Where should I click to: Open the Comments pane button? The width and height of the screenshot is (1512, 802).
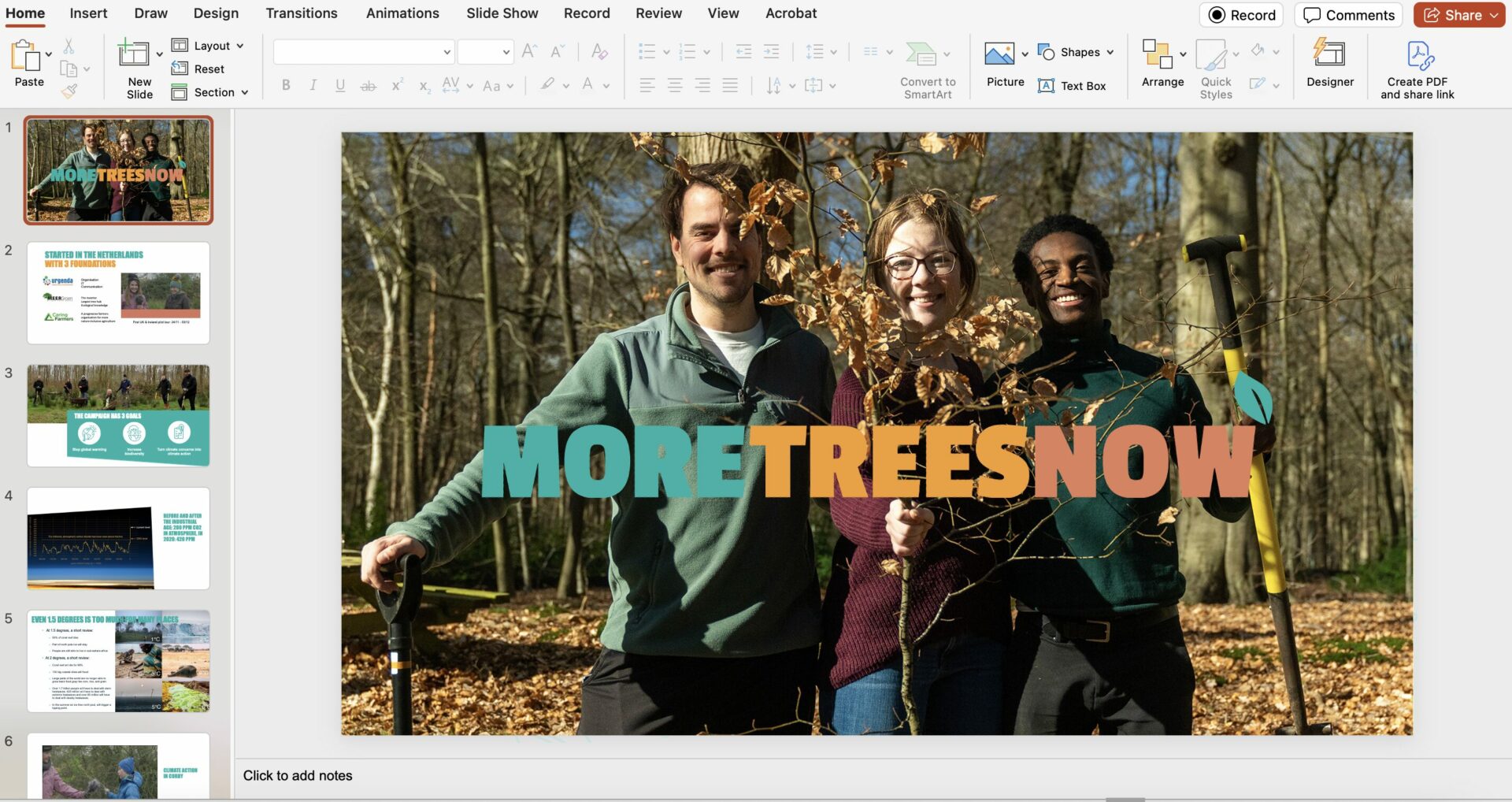pyautogui.click(x=1348, y=15)
